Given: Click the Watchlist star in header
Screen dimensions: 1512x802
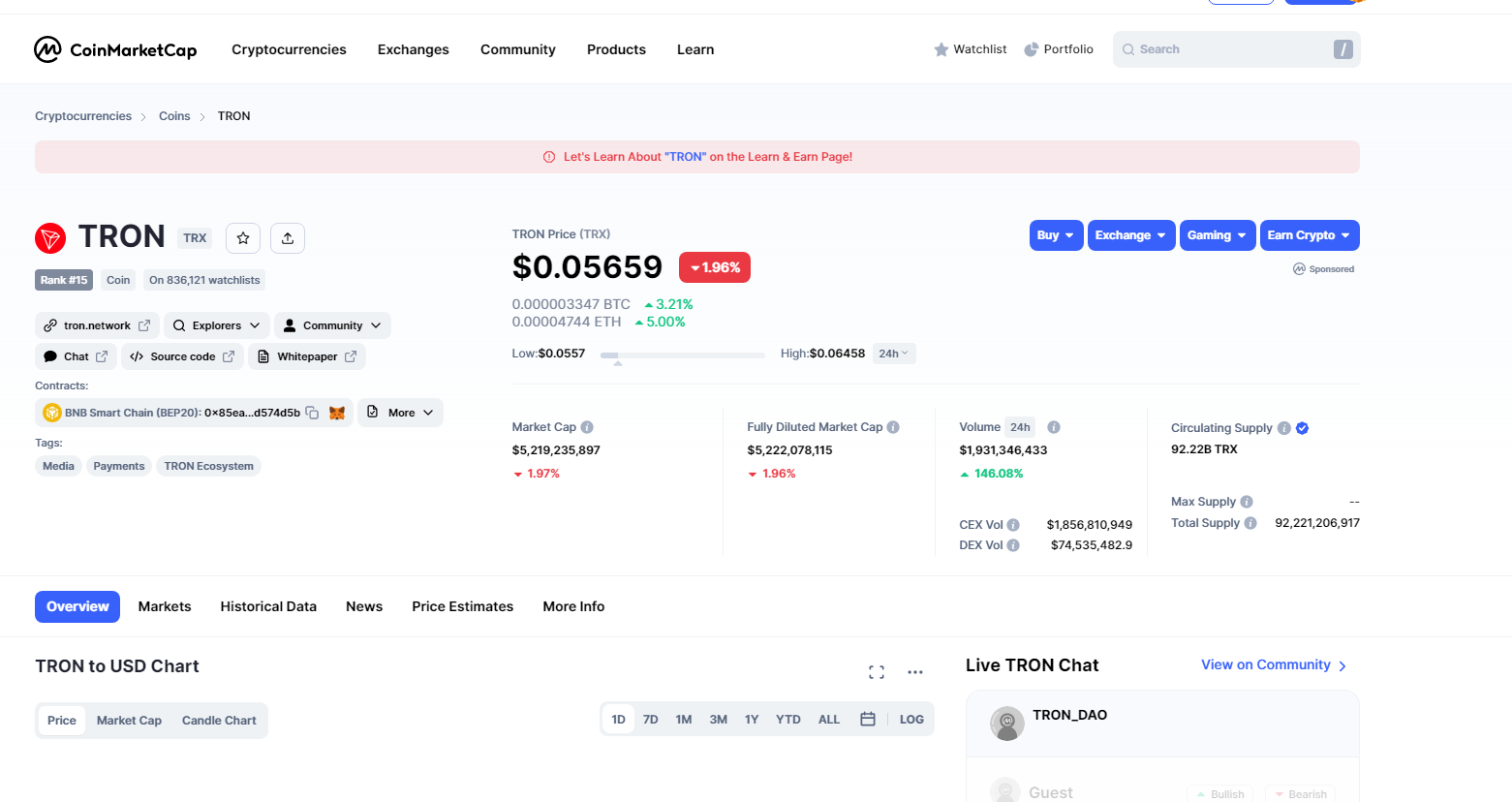Looking at the screenshot, I should pos(941,49).
